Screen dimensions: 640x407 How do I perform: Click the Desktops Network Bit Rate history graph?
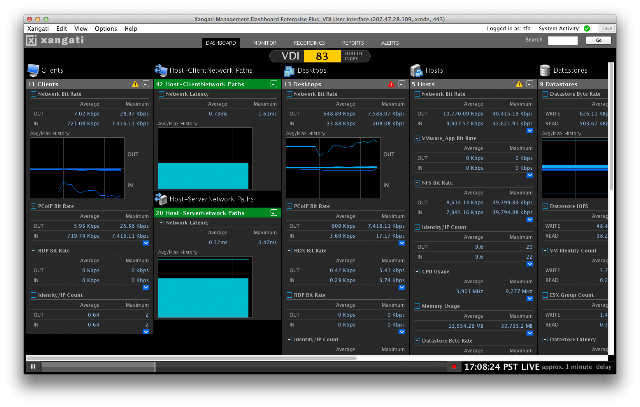pyautogui.click(x=333, y=168)
